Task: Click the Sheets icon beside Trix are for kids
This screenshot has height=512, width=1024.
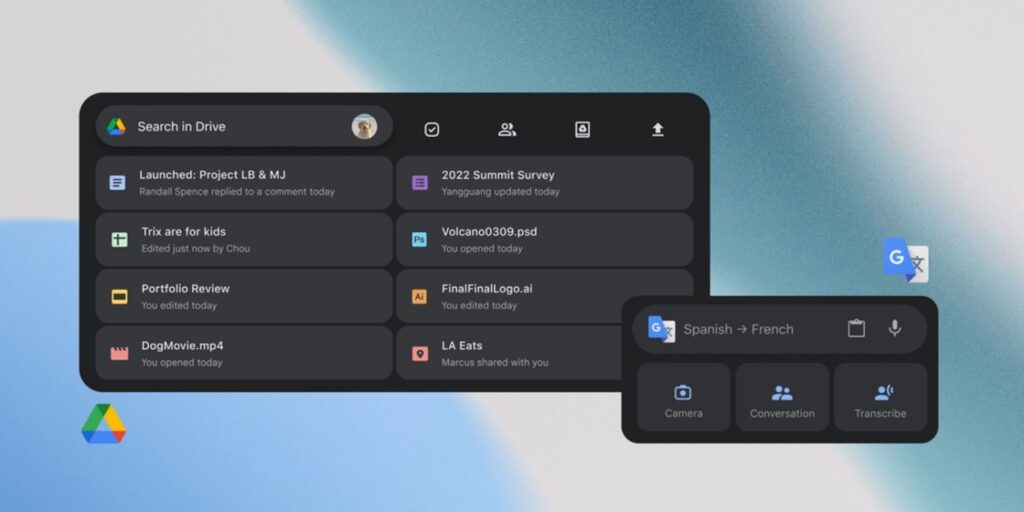Action: tap(119, 240)
